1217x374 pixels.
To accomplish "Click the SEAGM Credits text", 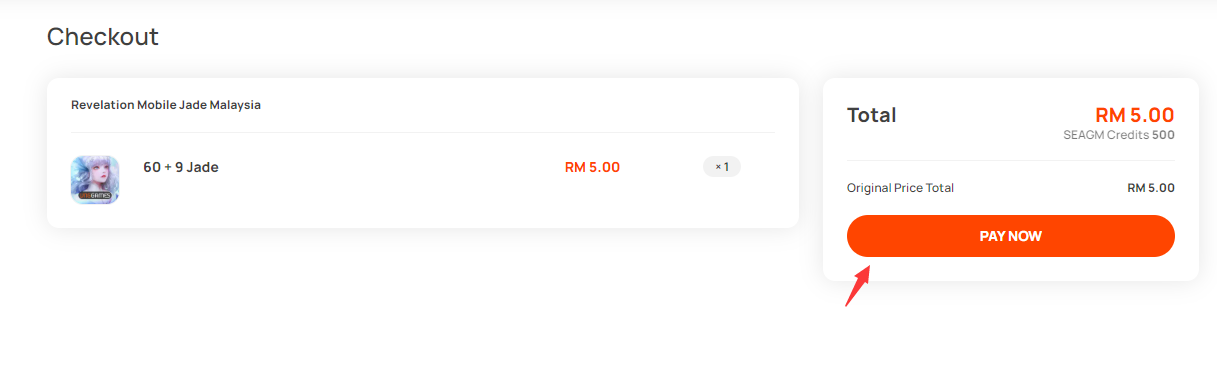I will pos(1106,135).
